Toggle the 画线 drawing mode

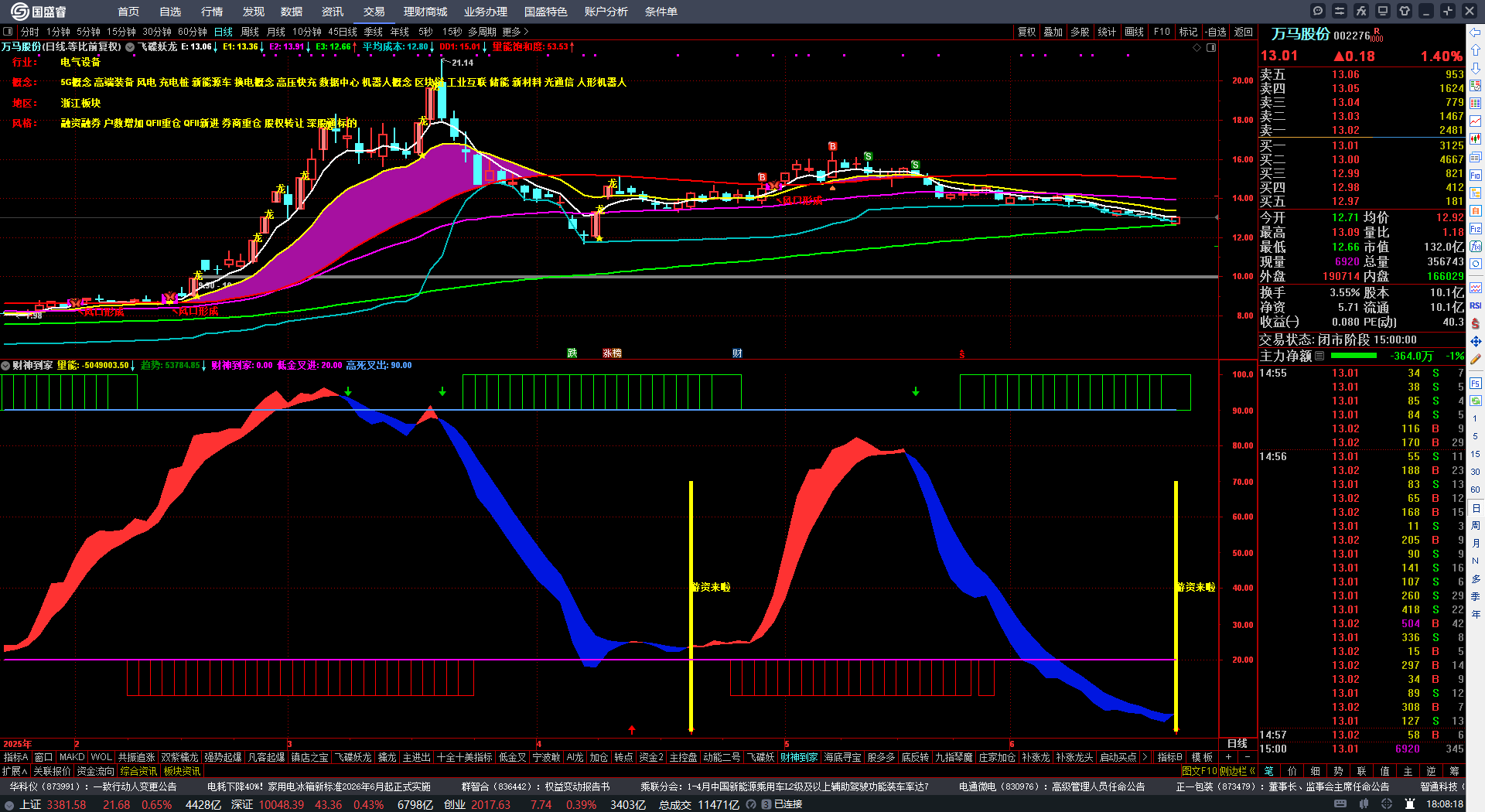pyautogui.click(x=1134, y=32)
